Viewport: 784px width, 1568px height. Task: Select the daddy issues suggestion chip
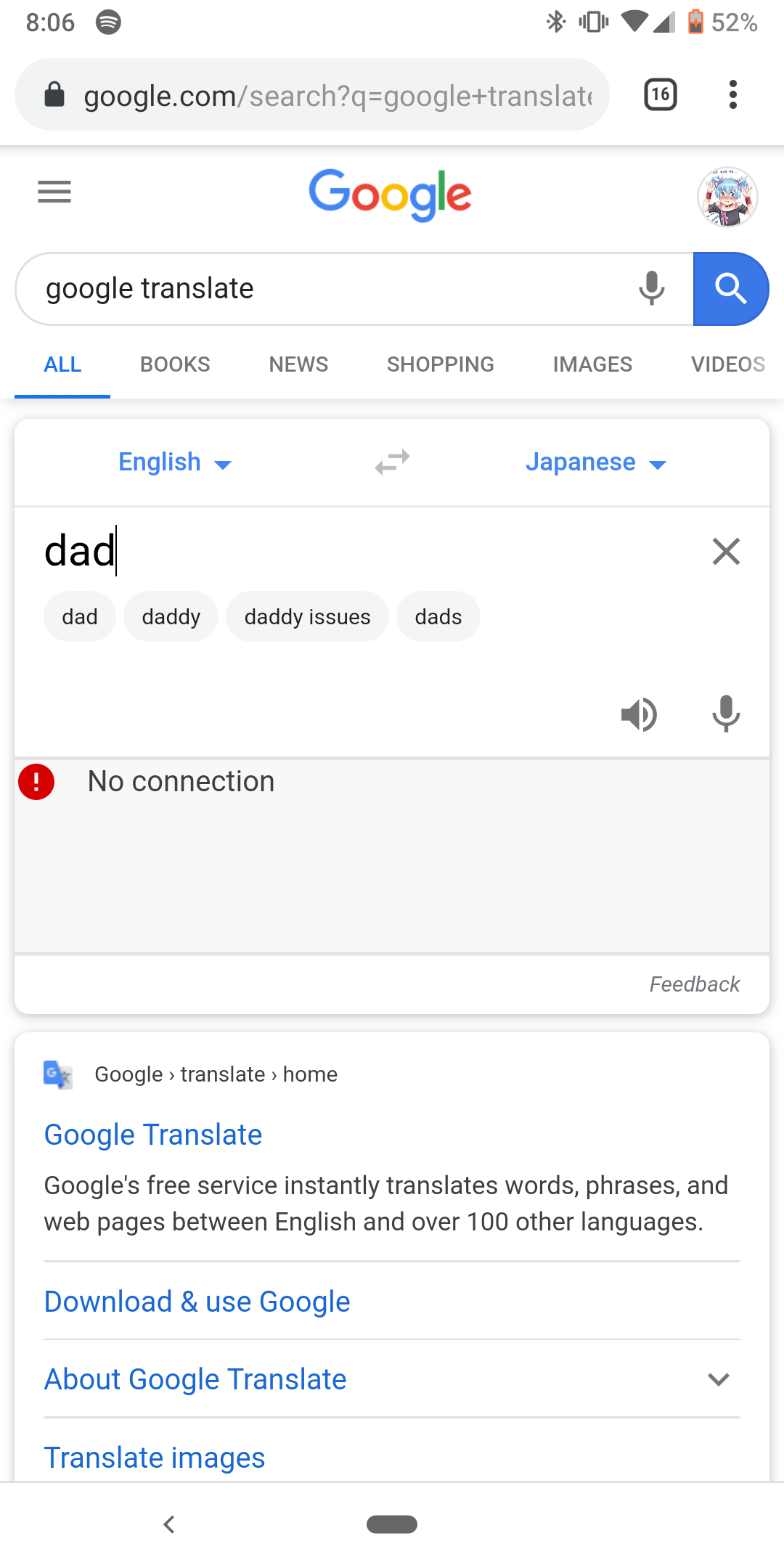(x=306, y=616)
